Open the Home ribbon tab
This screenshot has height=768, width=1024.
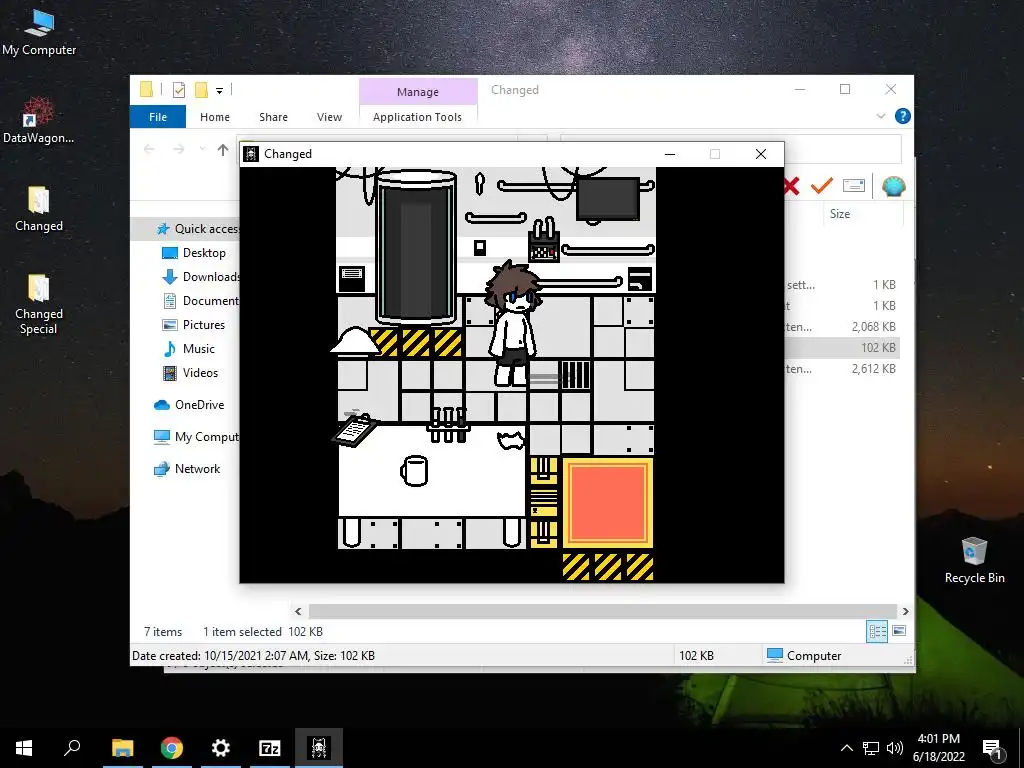point(215,117)
